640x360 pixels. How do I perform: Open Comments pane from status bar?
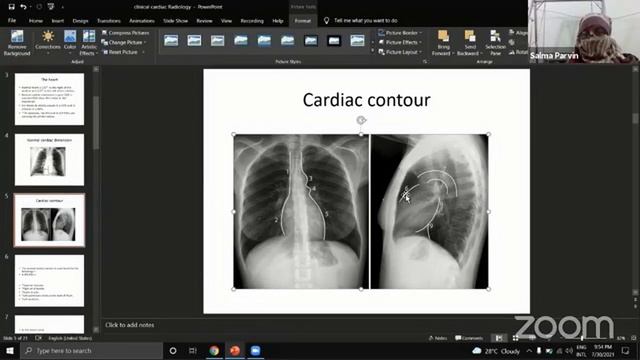(x=469, y=338)
